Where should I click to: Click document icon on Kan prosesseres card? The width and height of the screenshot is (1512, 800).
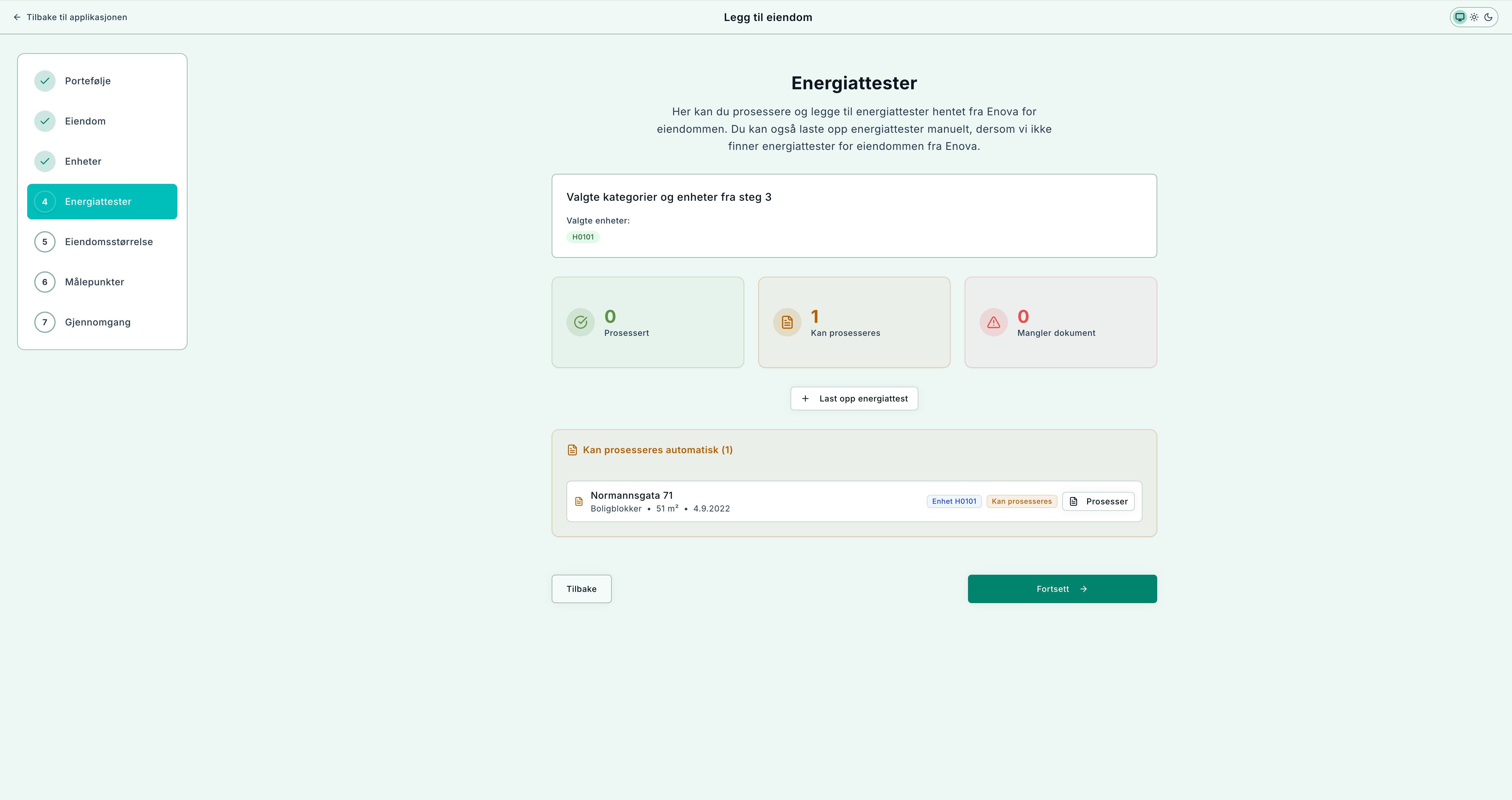coord(787,322)
